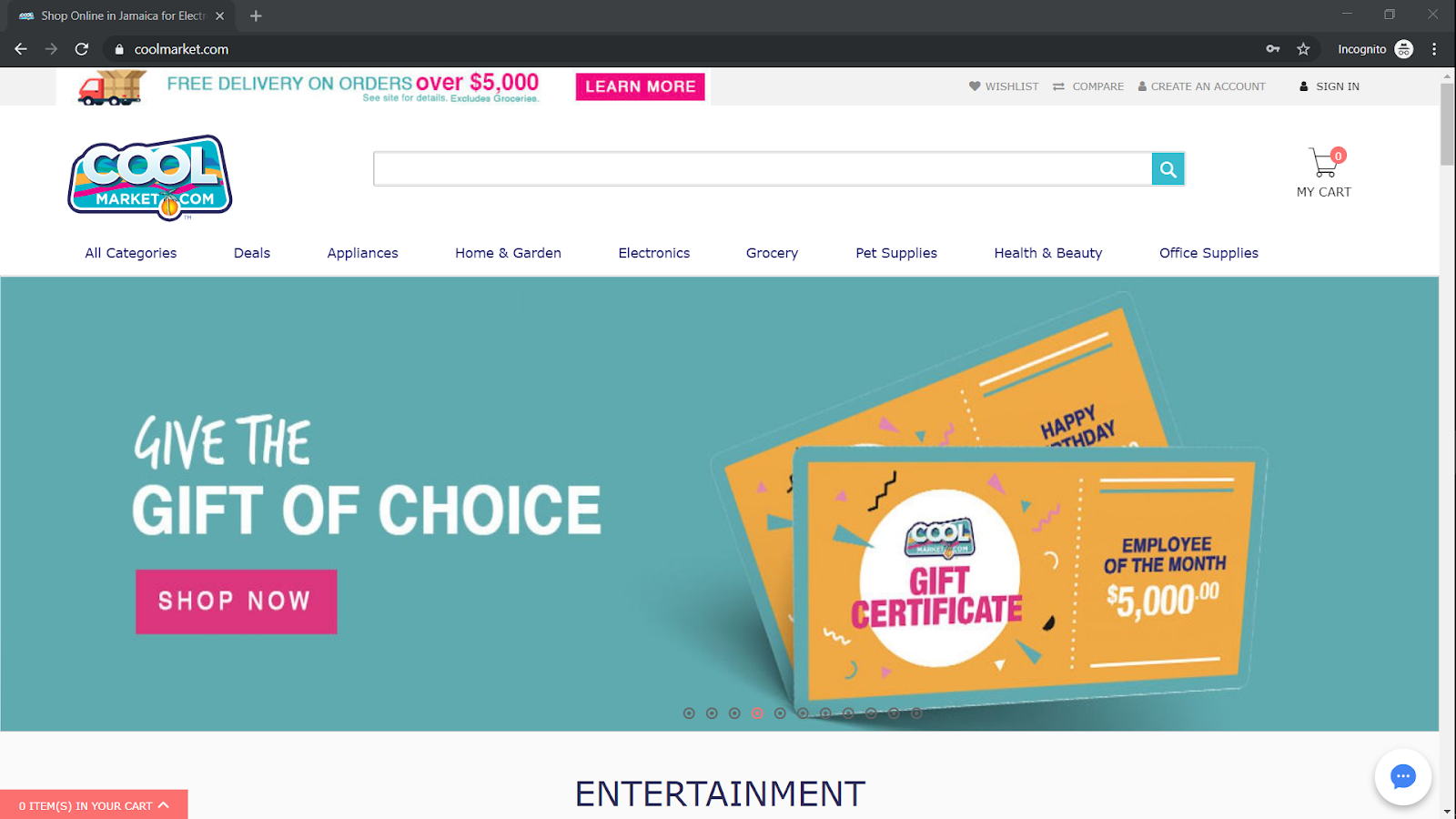Open the Electronics menu

pyautogui.click(x=654, y=253)
